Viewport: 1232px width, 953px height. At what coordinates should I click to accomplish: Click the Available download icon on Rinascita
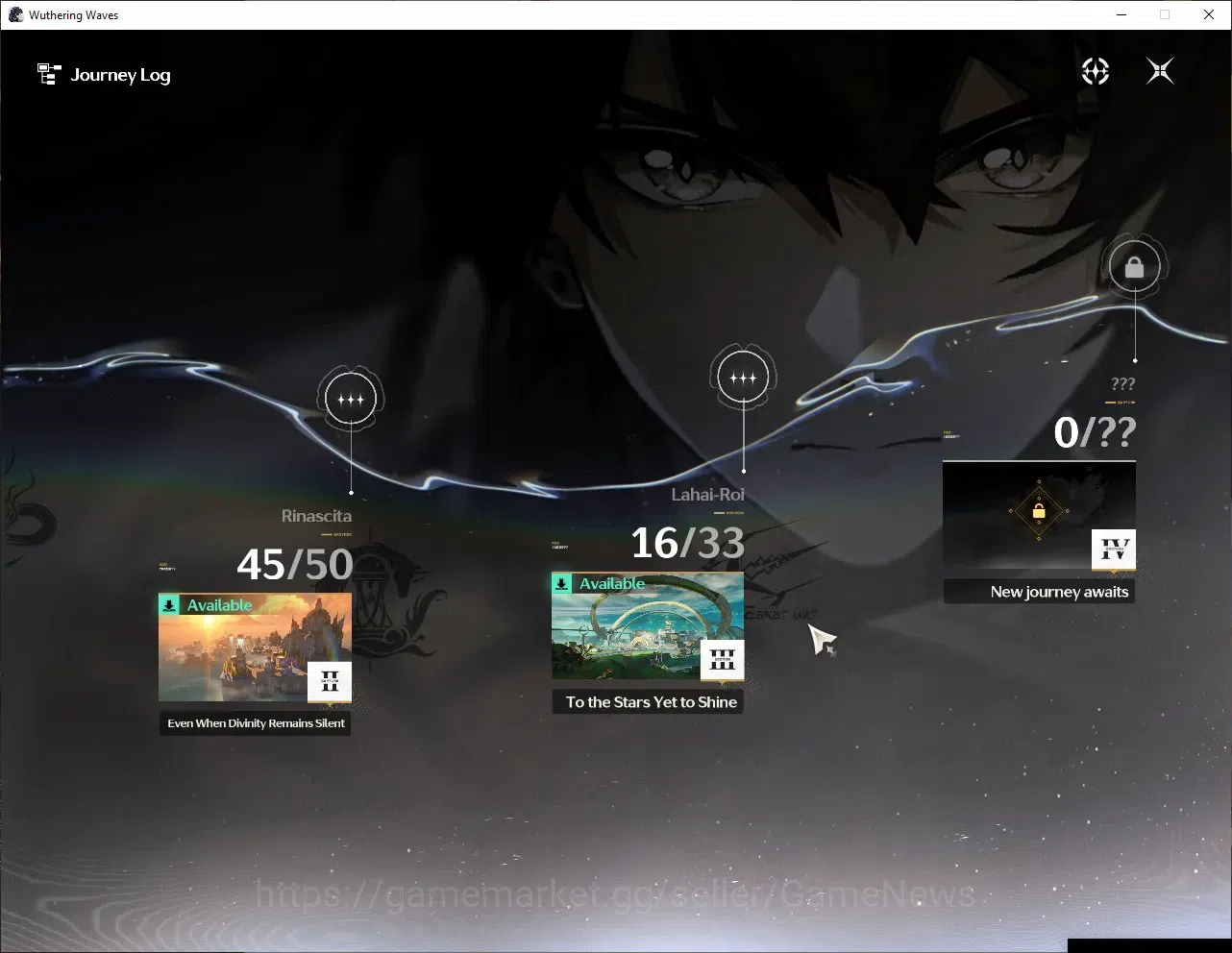click(169, 604)
